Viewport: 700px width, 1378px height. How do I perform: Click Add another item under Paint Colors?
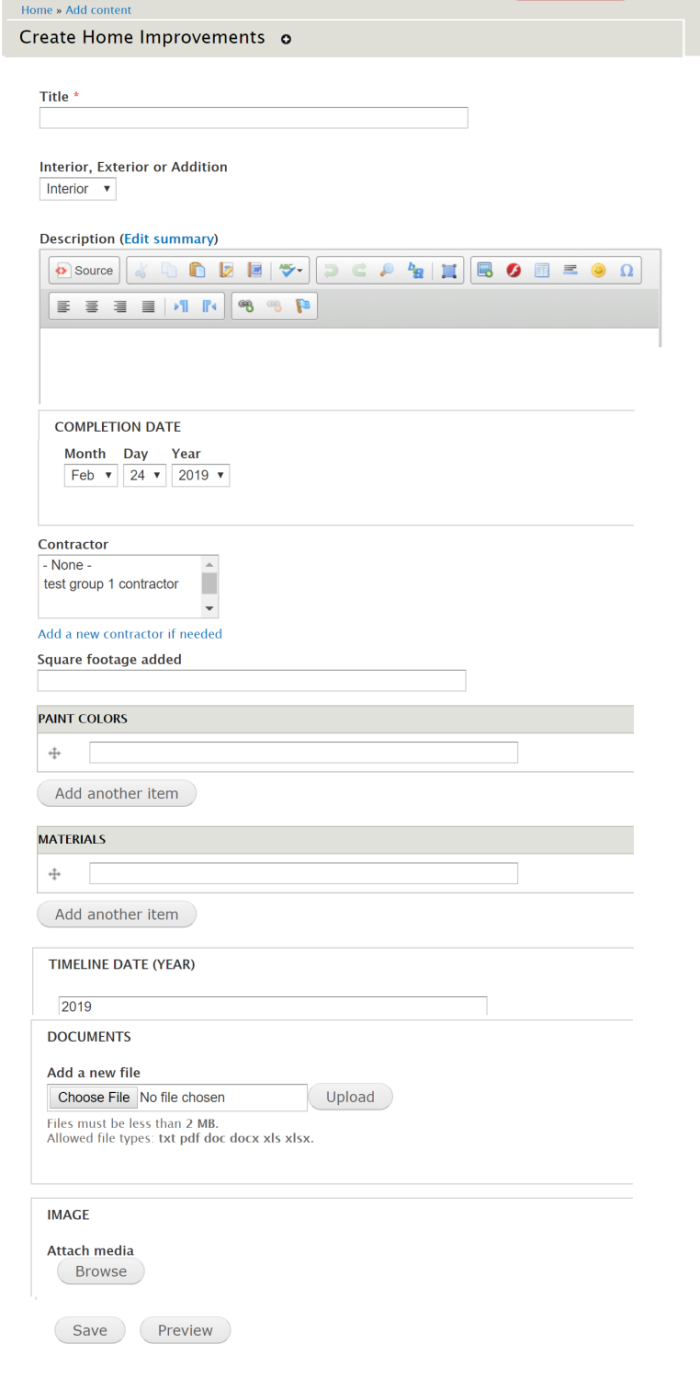[117, 794]
